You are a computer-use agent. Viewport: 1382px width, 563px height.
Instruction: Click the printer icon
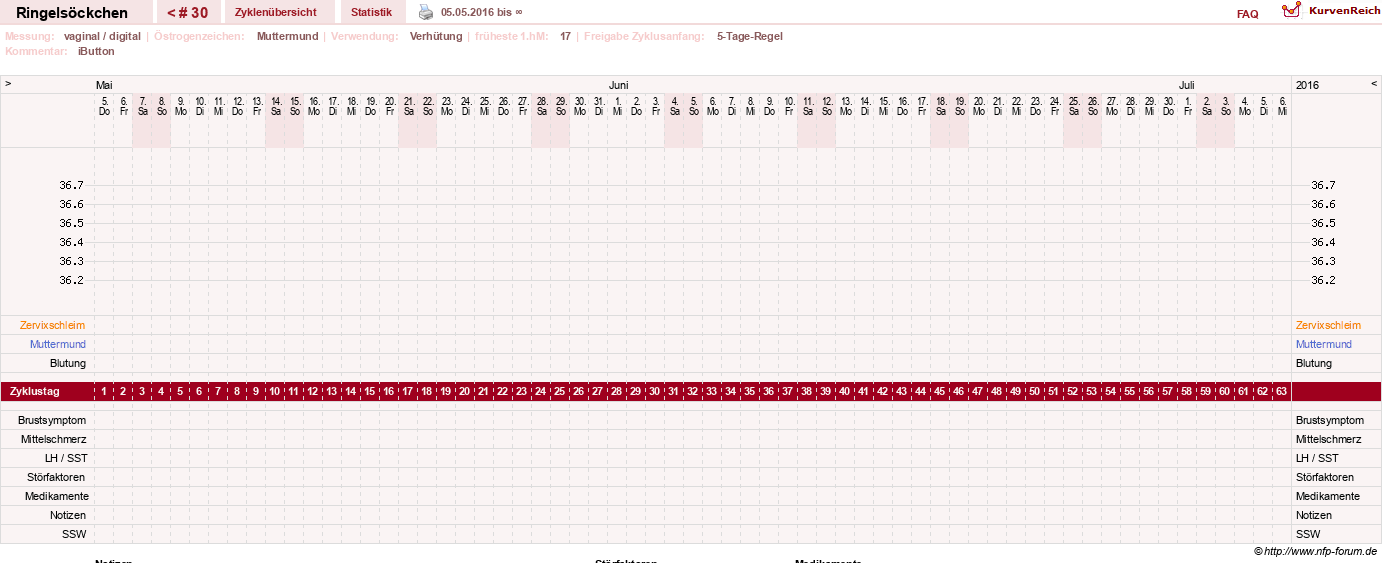426,13
